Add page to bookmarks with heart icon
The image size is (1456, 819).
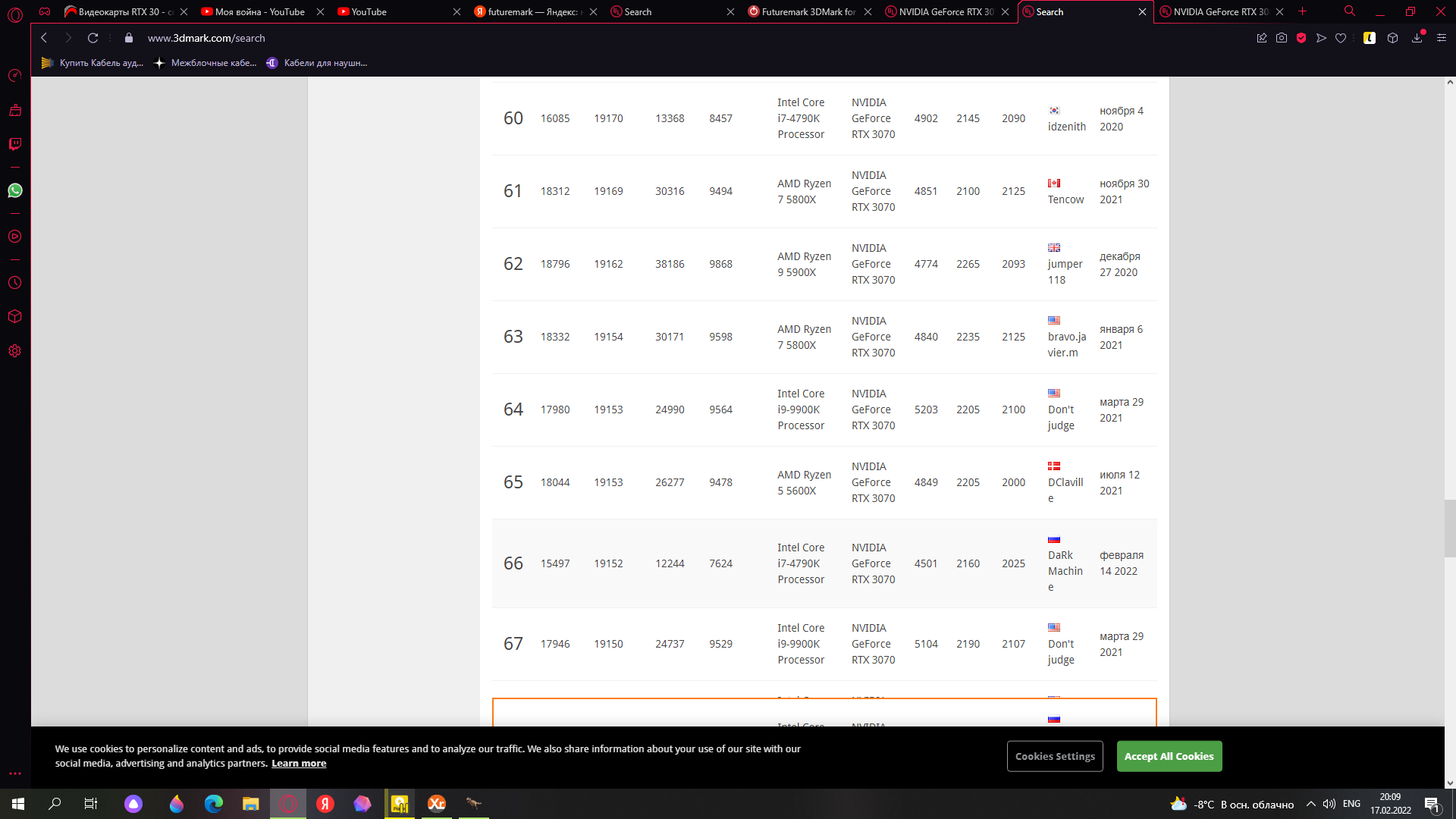1341,38
